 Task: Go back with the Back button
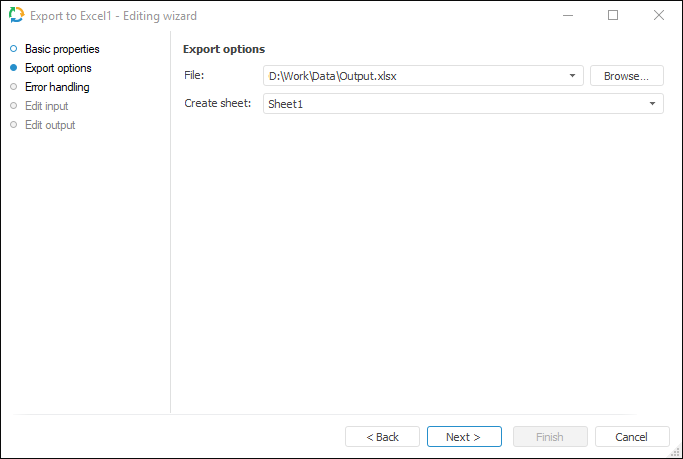point(382,437)
